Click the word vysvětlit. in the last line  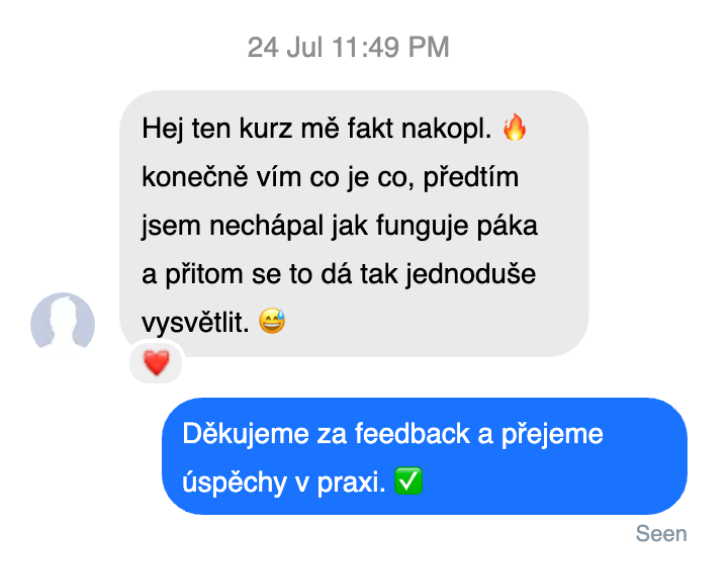coord(195,322)
